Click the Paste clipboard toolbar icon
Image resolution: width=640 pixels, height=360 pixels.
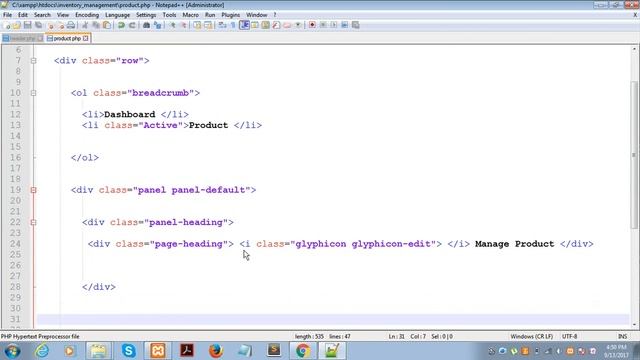coord(107,25)
